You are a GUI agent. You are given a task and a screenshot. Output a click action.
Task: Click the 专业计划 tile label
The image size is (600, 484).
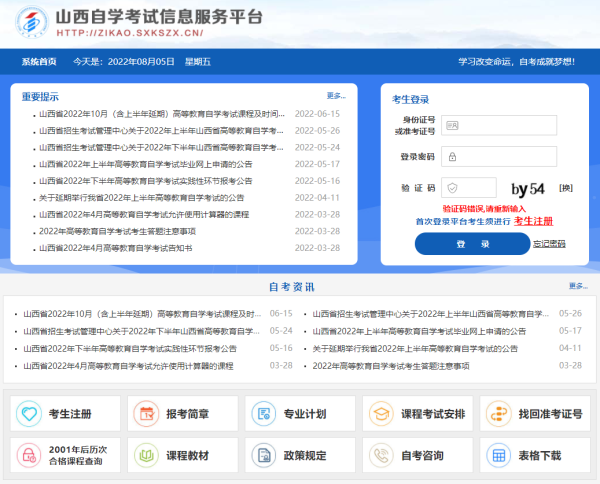pyautogui.click(x=305, y=414)
